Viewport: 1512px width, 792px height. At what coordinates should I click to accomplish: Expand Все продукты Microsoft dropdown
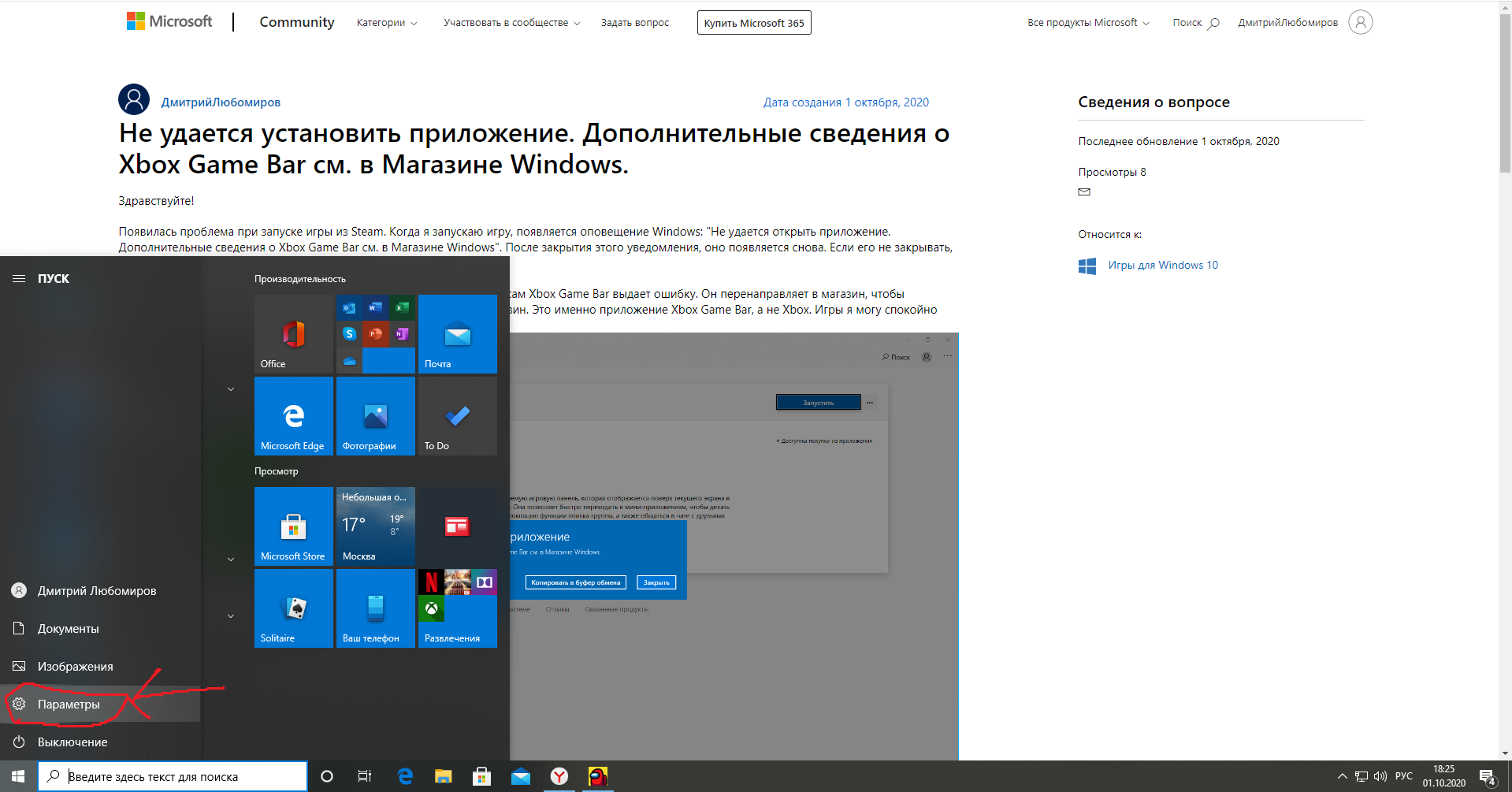(1088, 23)
